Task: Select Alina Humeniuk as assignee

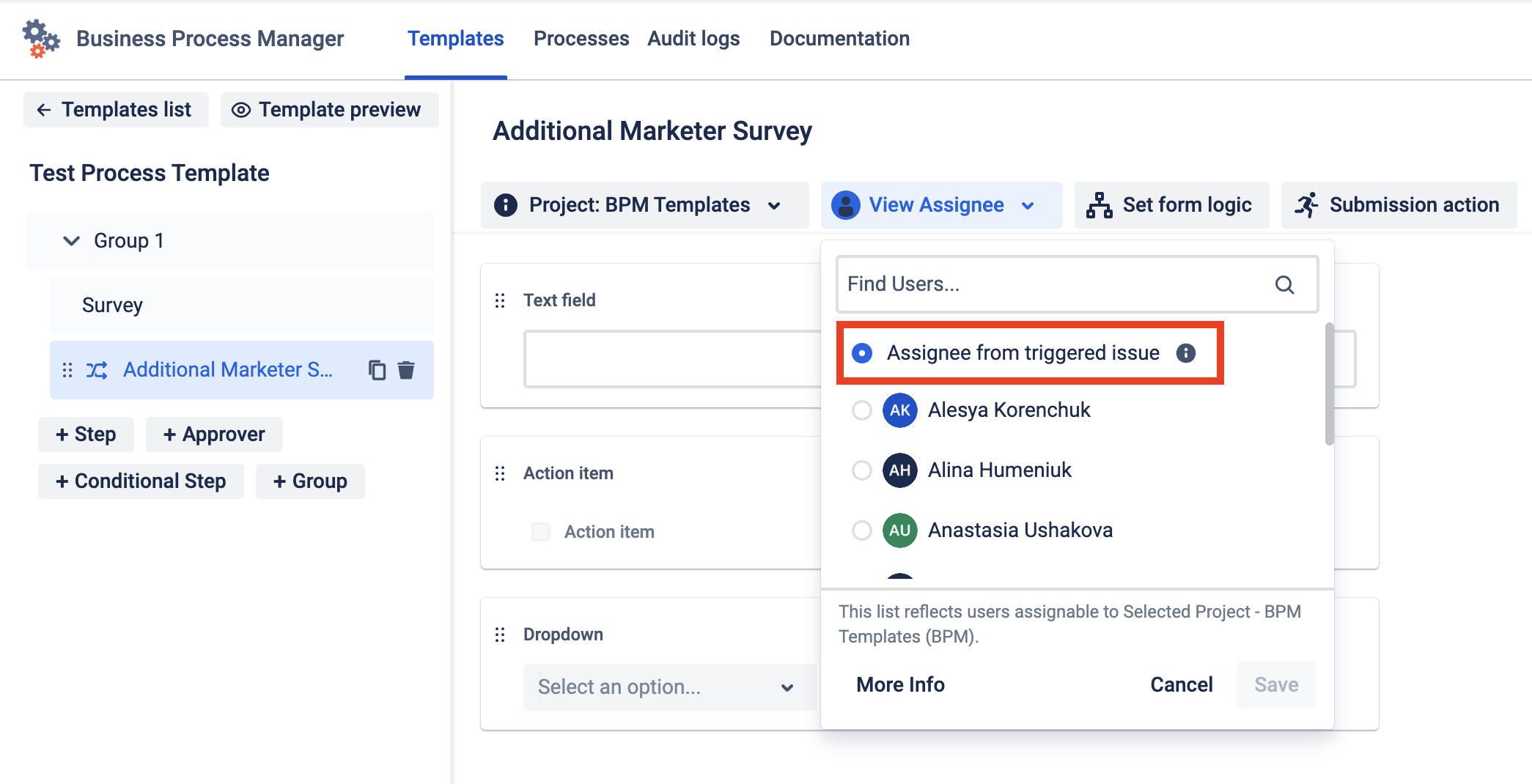Action: (862, 470)
